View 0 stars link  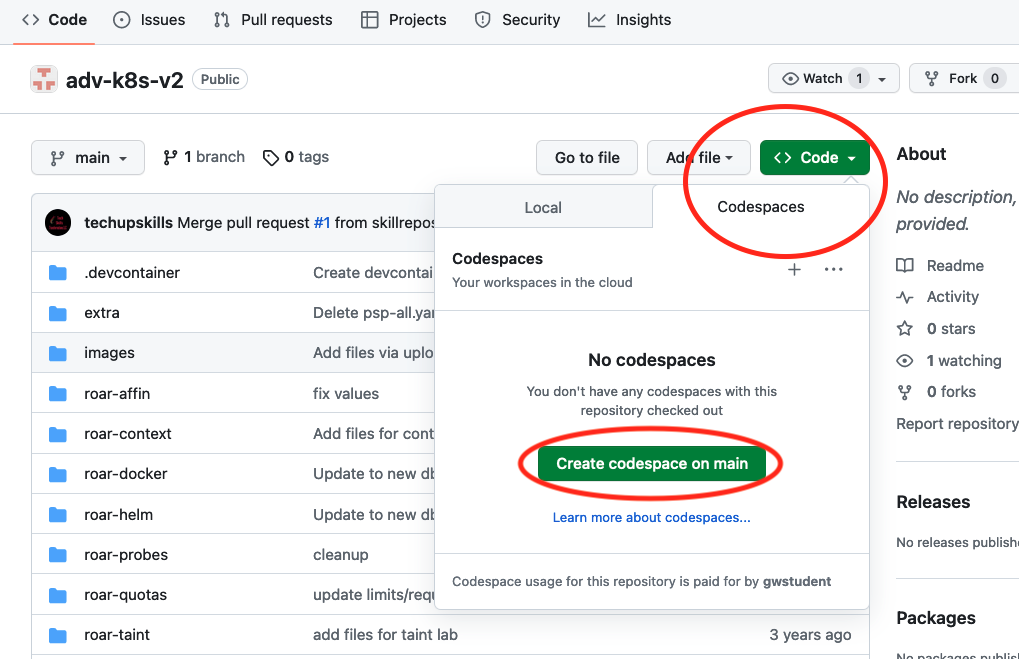point(951,328)
